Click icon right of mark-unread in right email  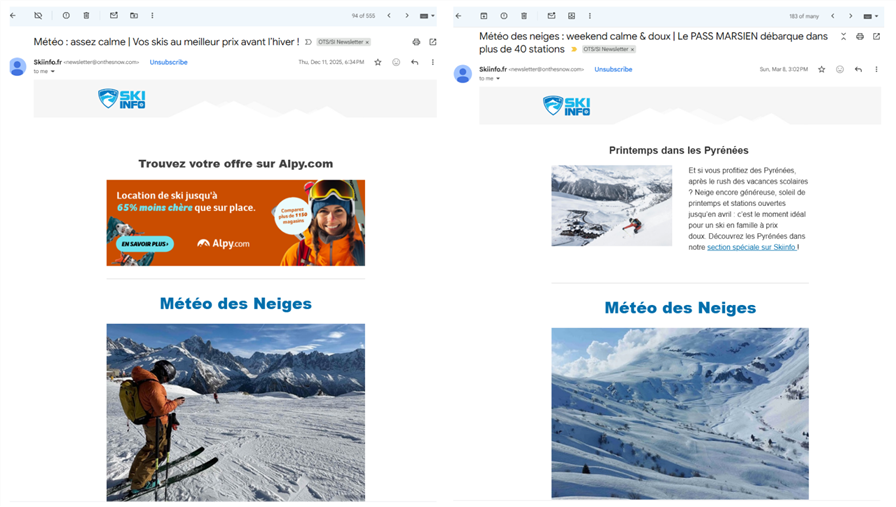(571, 15)
